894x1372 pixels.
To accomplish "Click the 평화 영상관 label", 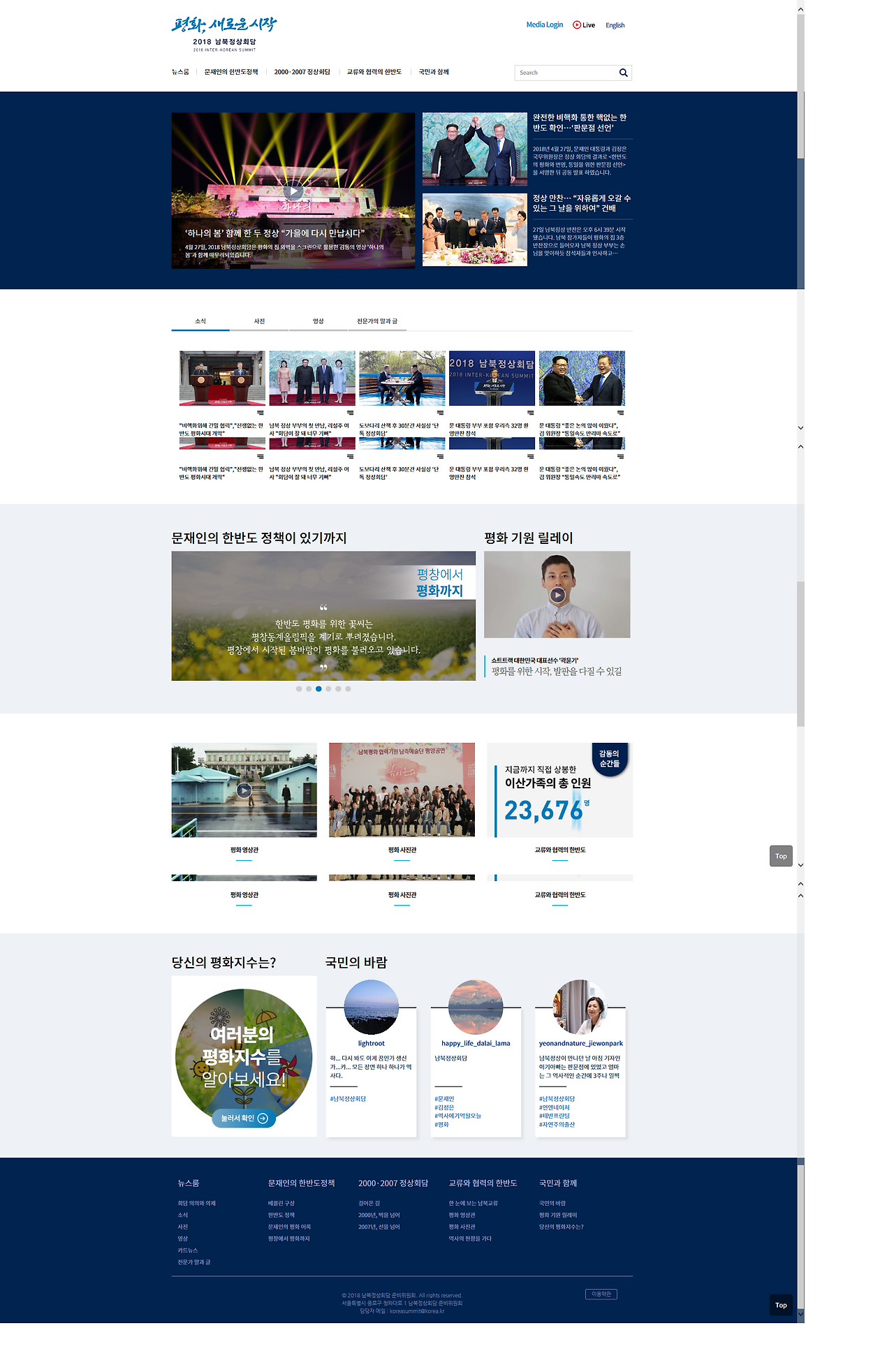I will click(244, 850).
